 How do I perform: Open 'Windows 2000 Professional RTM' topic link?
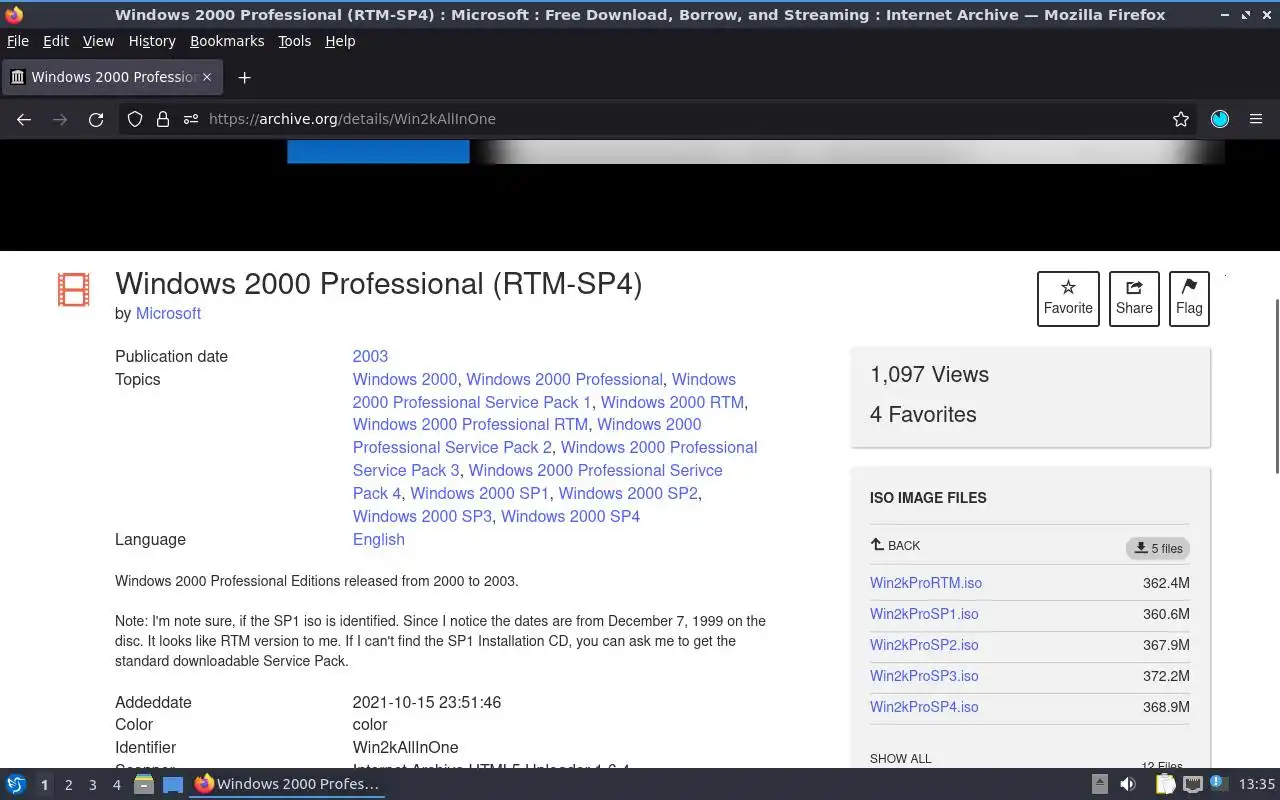pos(470,424)
